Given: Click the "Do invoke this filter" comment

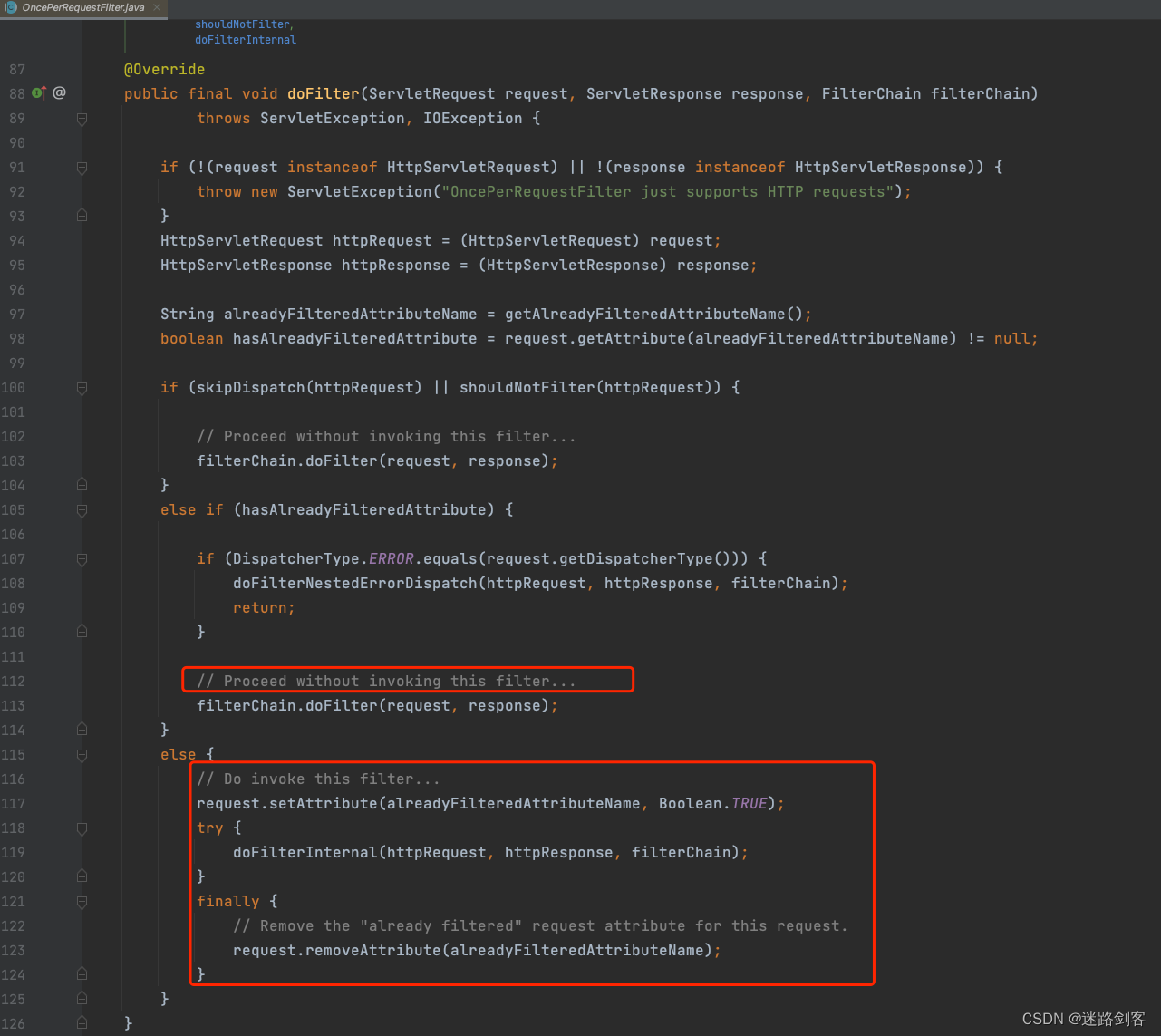Looking at the screenshot, I should [318, 779].
